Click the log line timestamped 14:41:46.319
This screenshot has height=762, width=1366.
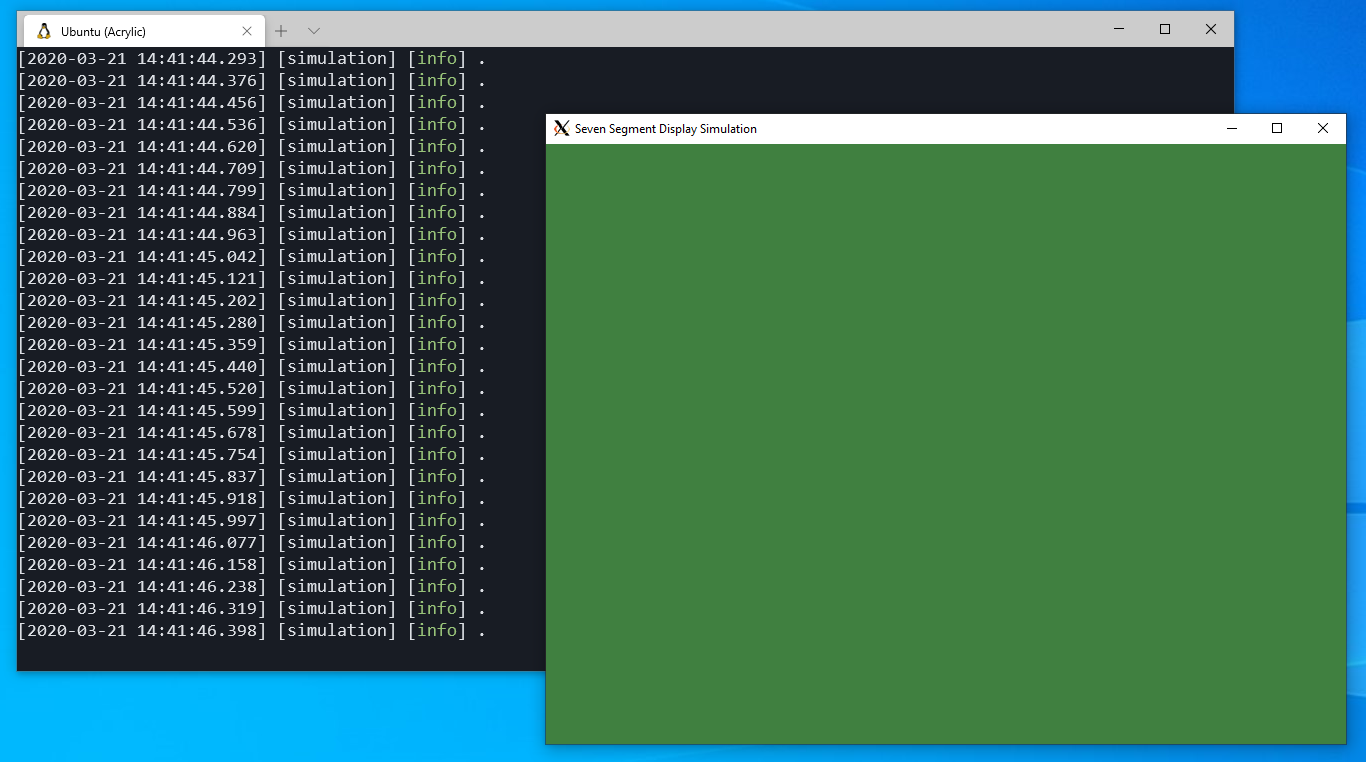pos(253,608)
